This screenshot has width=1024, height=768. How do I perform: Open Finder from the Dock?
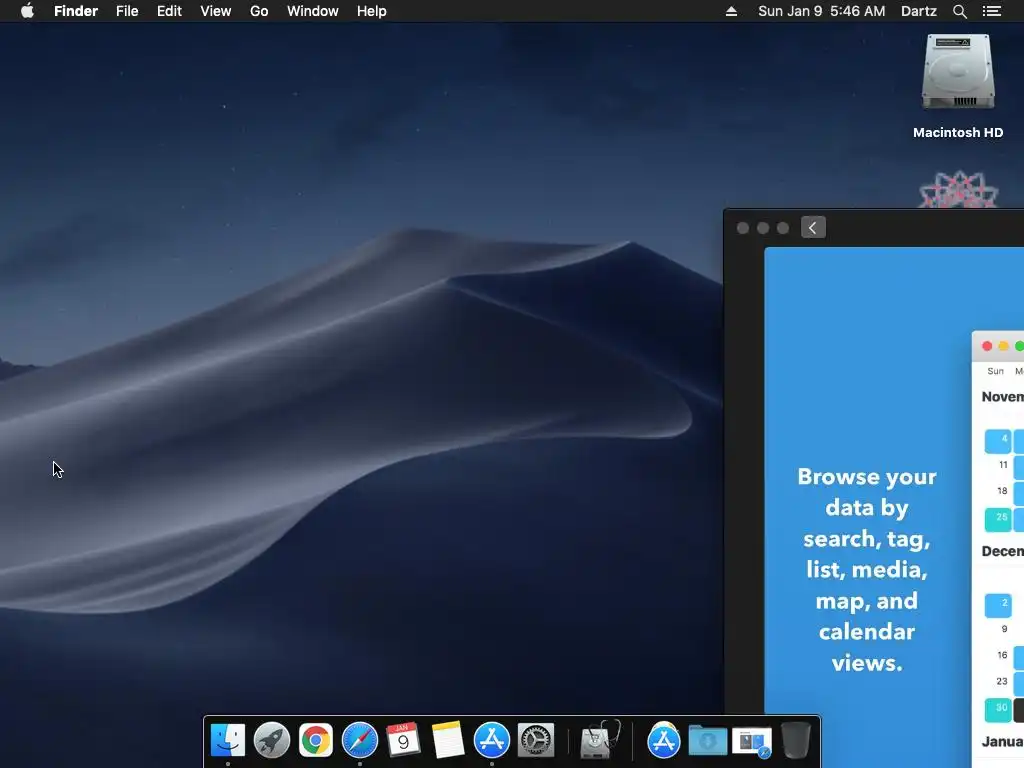228,740
